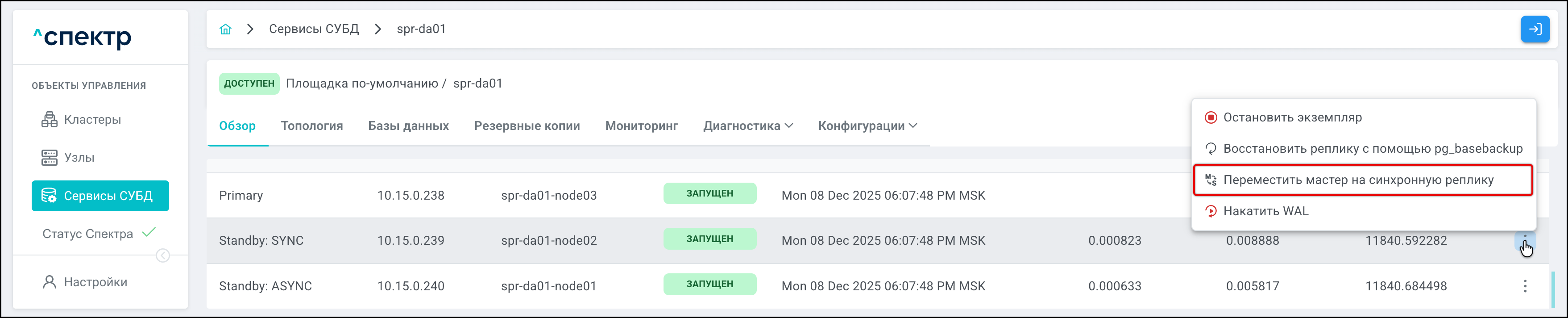Expand the Диагностика dropdown tab
The height and width of the screenshot is (318, 1568).
pos(748,126)
